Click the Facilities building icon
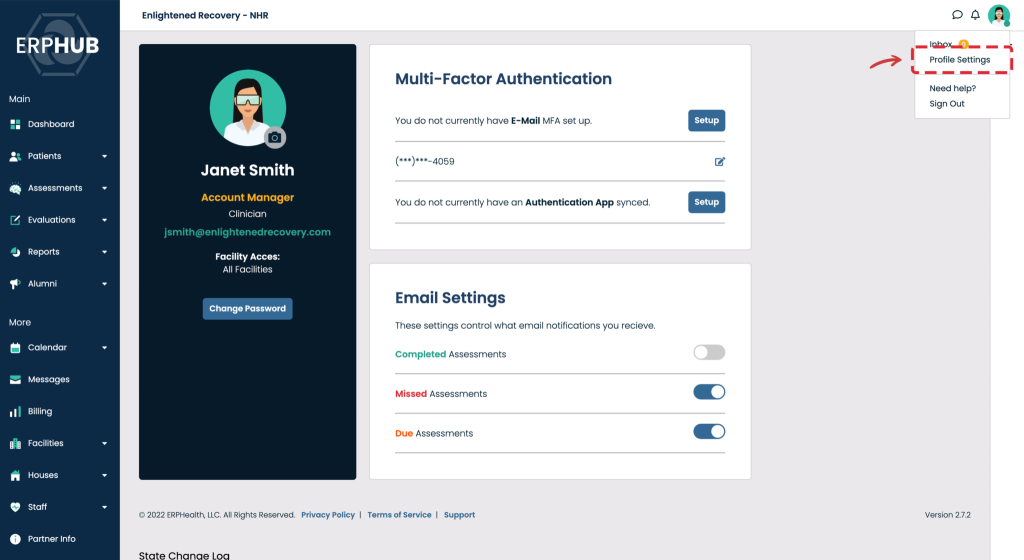Viewport: 1024px width, 560px height. click(15, 444)
